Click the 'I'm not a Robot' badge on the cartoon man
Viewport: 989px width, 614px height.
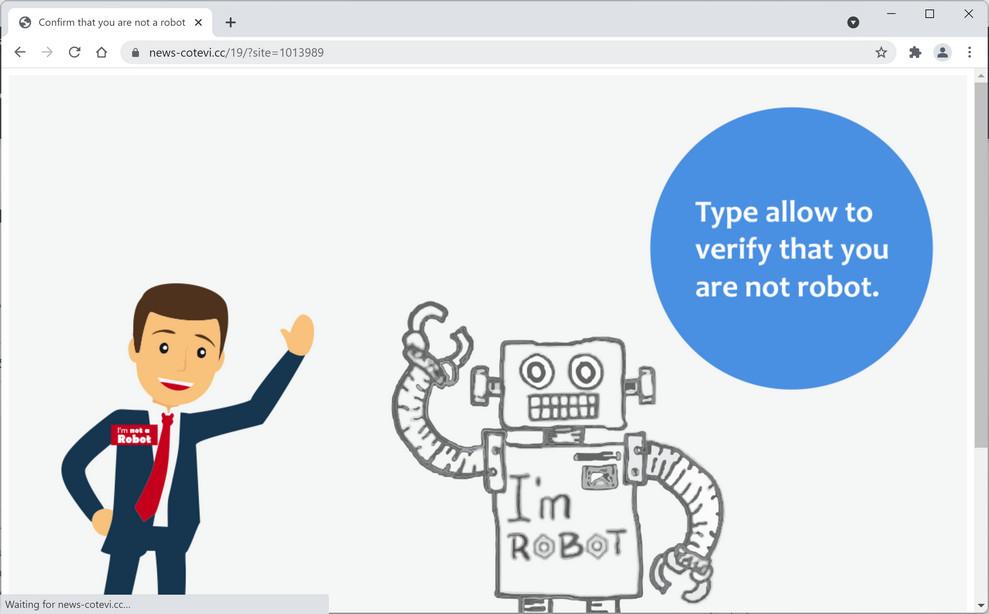[x=133, y=434]
